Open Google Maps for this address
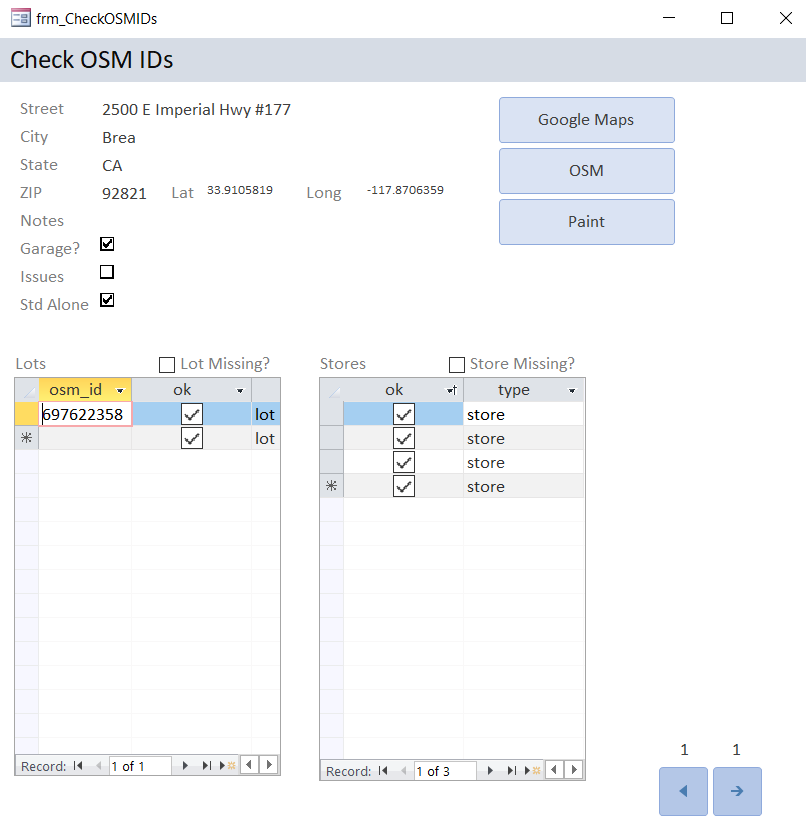Screen dimensions: 806x830 pyautogui.click(x=586, y=120)
